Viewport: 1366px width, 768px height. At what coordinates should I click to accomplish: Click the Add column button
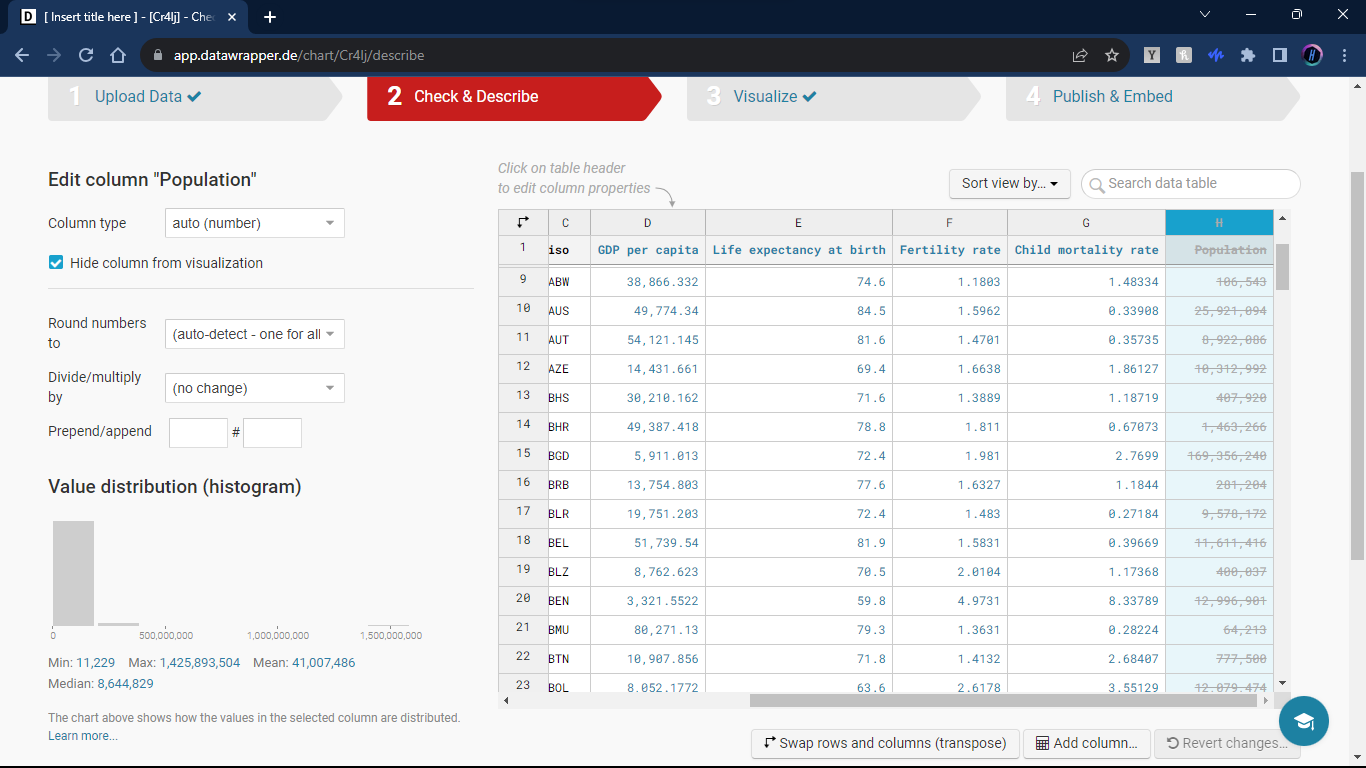click(x=1086, y=743)
